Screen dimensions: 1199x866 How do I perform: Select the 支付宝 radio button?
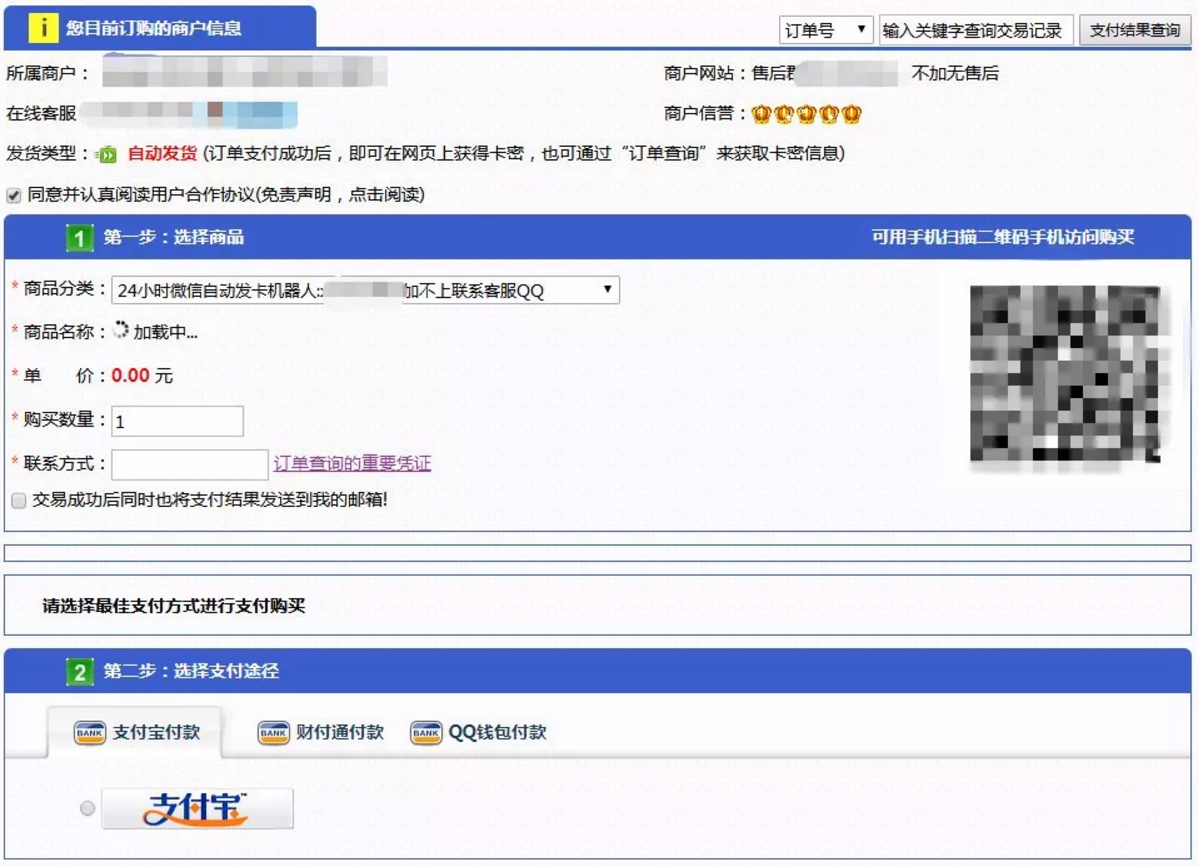click(87, 808)
